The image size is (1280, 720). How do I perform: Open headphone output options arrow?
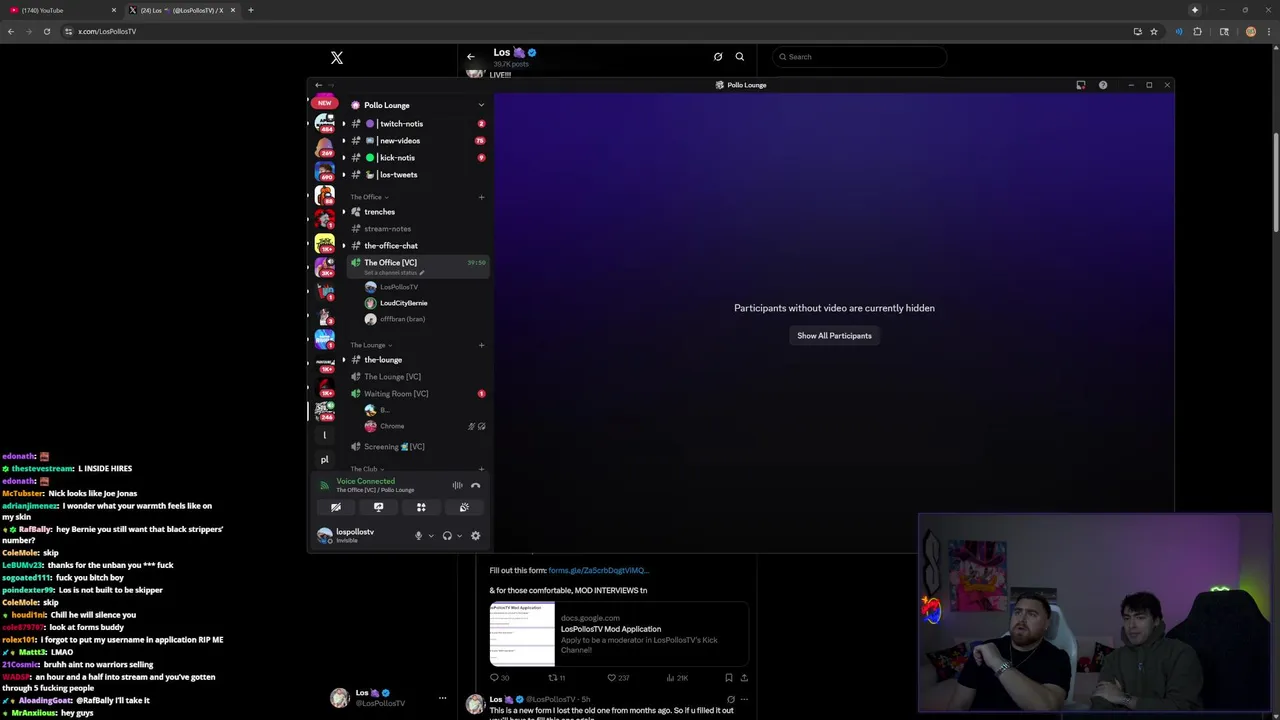pos(459,536)
